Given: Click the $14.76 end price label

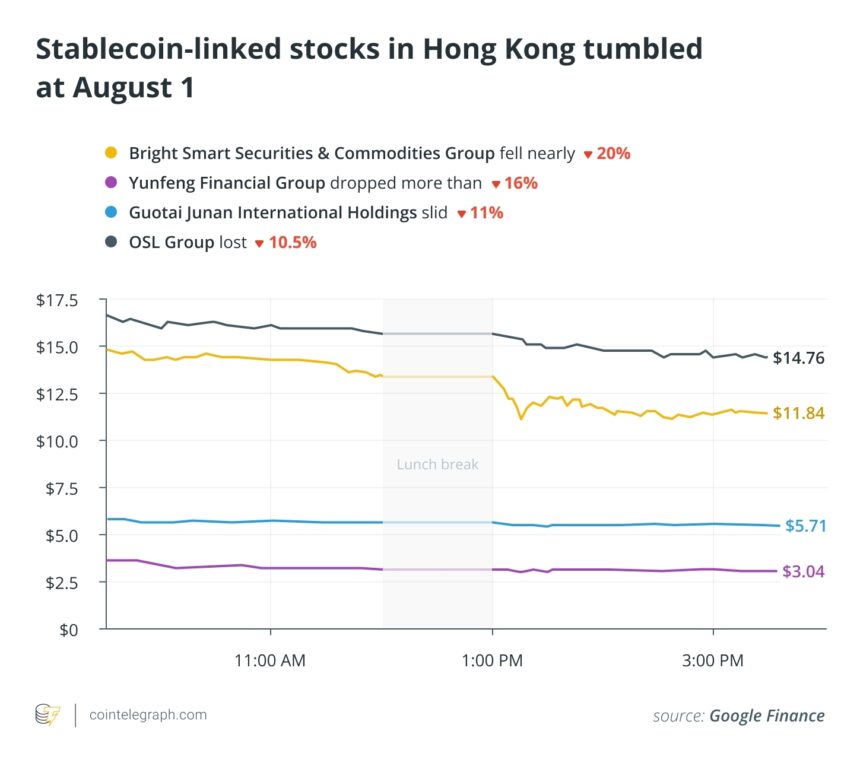Looking at the screenshot, I should coord(799,357).
